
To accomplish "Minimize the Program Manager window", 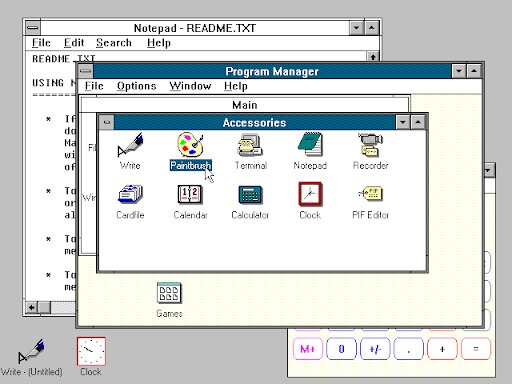I will tap(459, 71).
